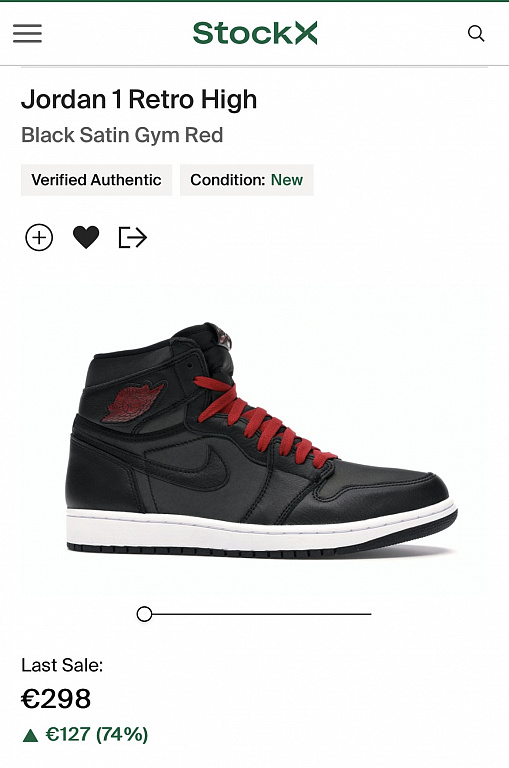This screenshot has height=768, width=509.
Task: Toggle the heart favorite icon
Action: [x=86, y=238]
